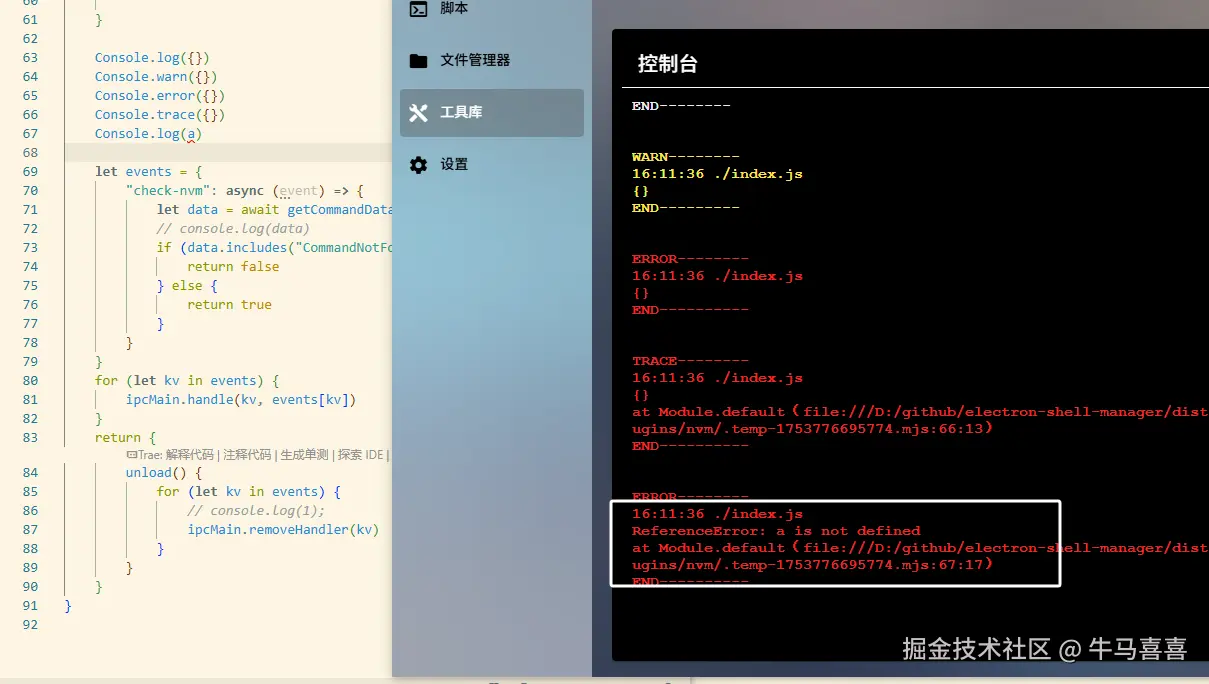Click the TRACE-------- header in console

(x=690, y=361)
